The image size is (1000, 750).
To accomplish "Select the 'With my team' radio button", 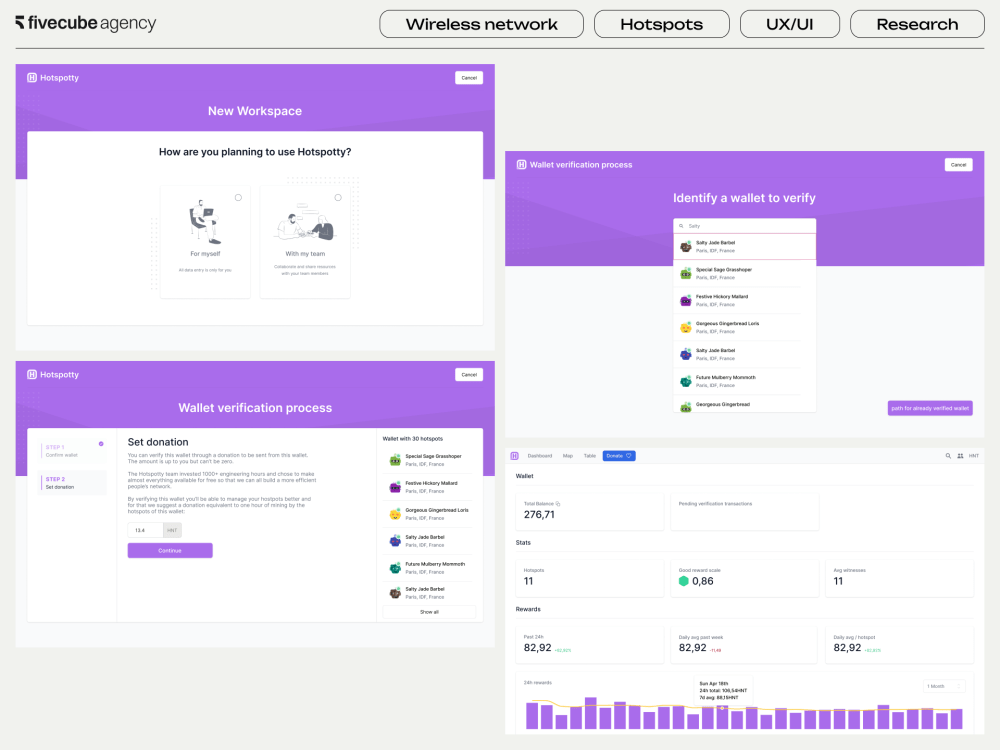I will tap(338, 198).
